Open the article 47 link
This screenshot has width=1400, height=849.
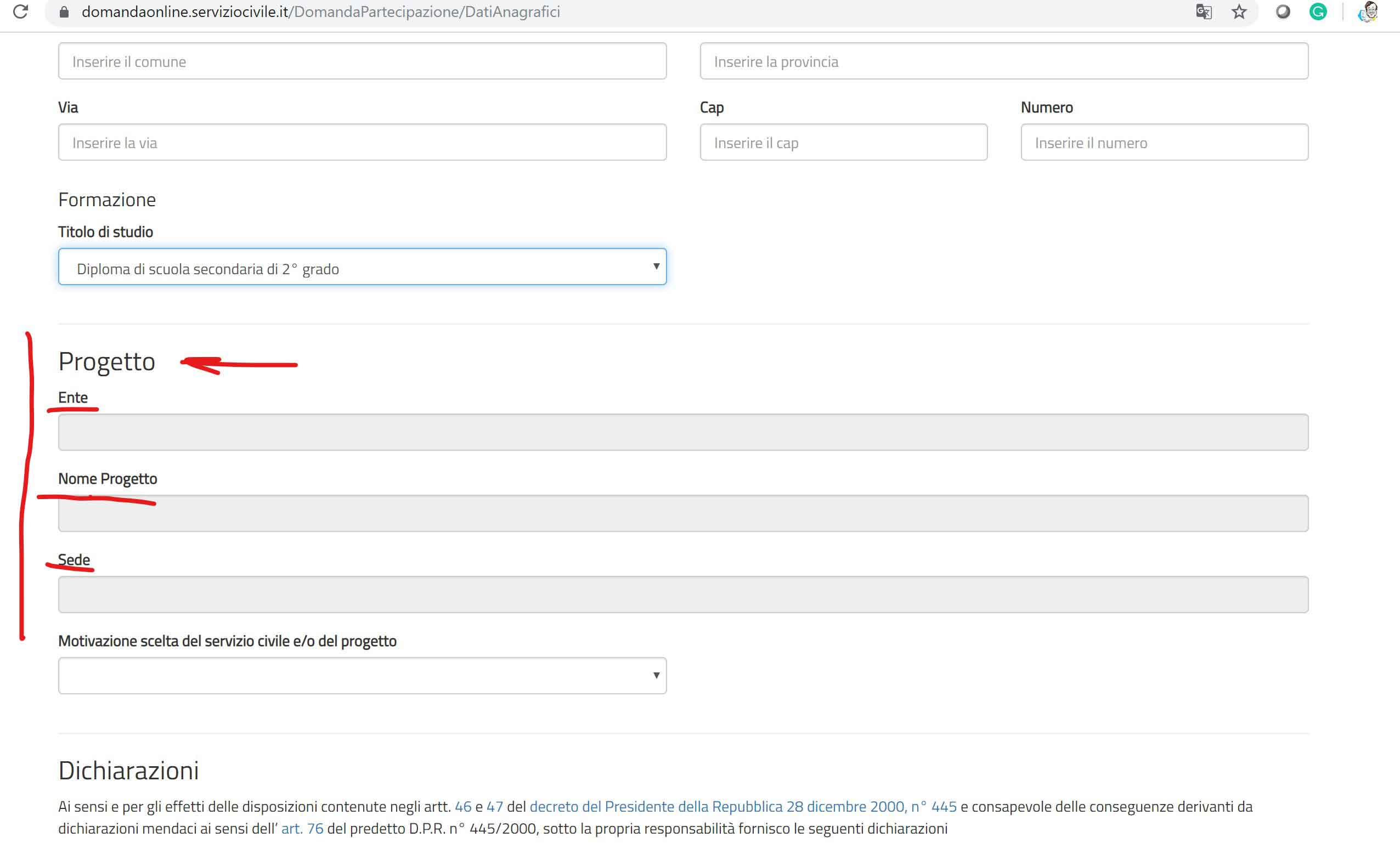[494, 807]
